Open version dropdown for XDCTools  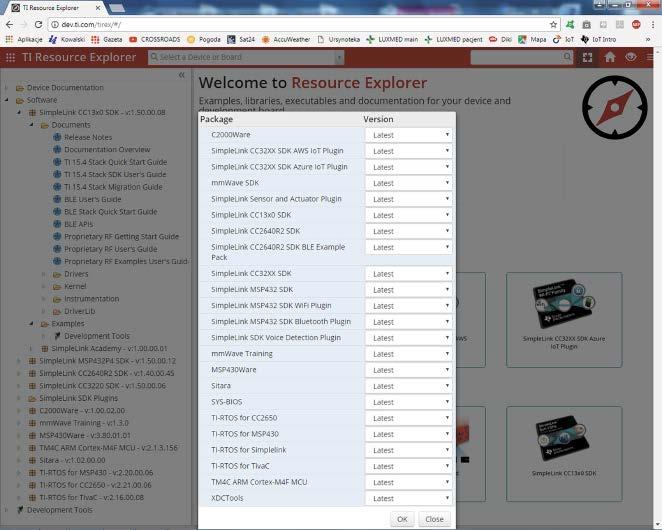(409, 499)
